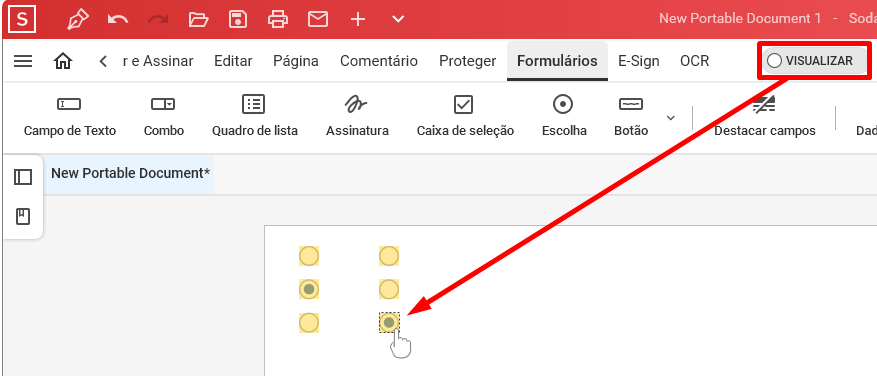This screenshot has width=877, height=376.
Task: Send document by email envelope icon
Action: click(318, 20)
